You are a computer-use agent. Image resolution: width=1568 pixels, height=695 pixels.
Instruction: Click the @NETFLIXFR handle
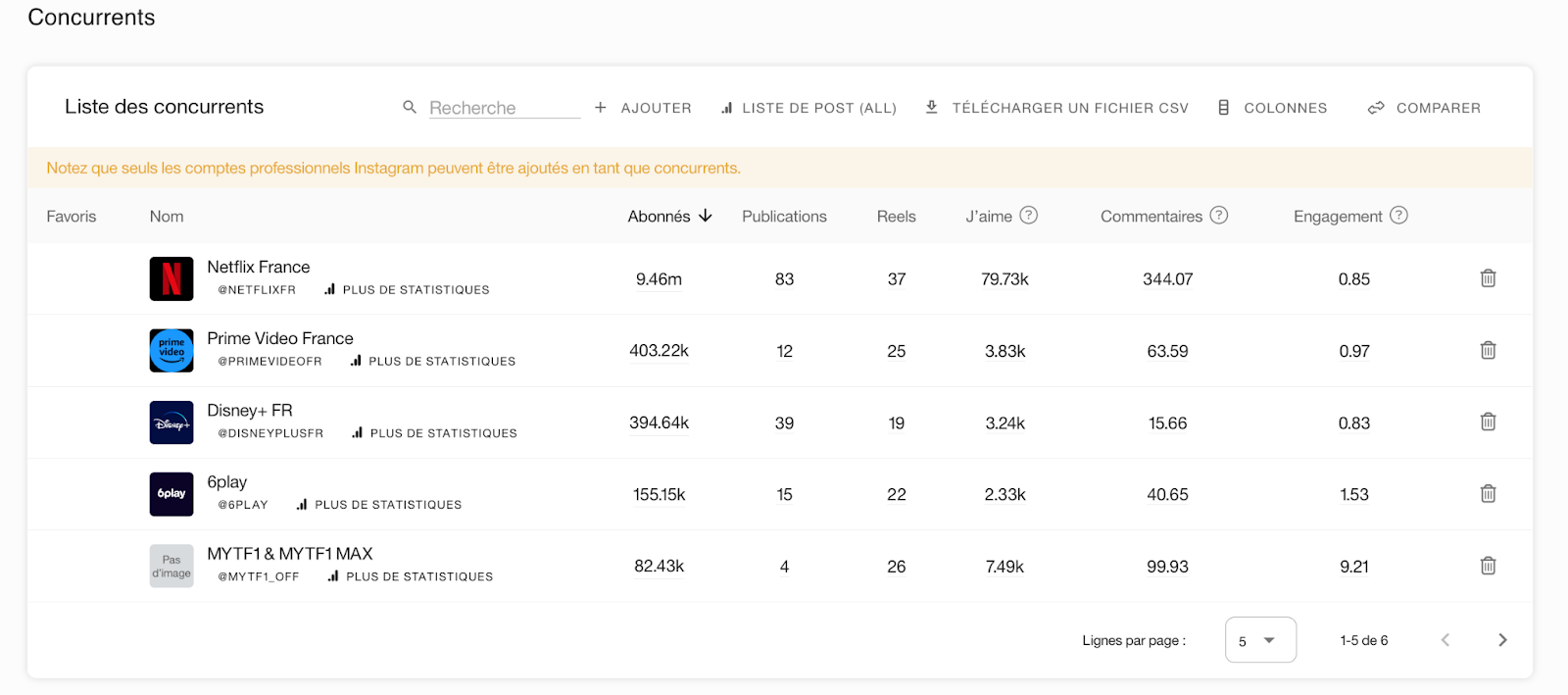[x=257, y=290]
